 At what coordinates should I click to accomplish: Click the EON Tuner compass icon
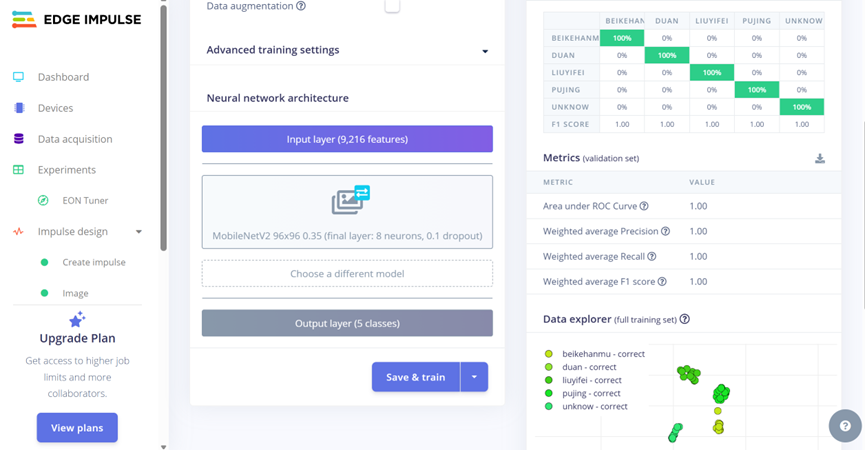pyautogui.click(x=43, y=201)
